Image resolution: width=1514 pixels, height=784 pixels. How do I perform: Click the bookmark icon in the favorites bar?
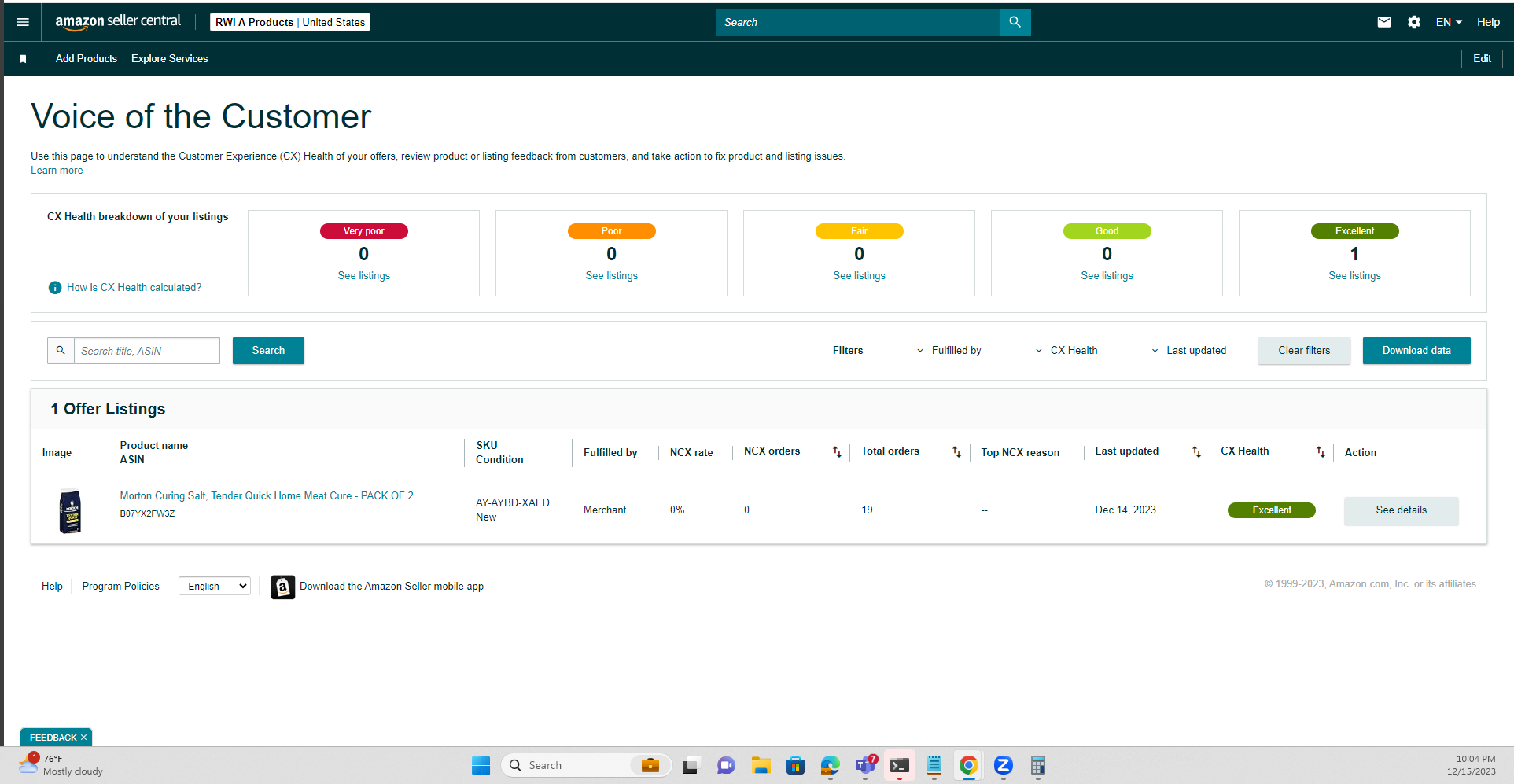(23, 59)
